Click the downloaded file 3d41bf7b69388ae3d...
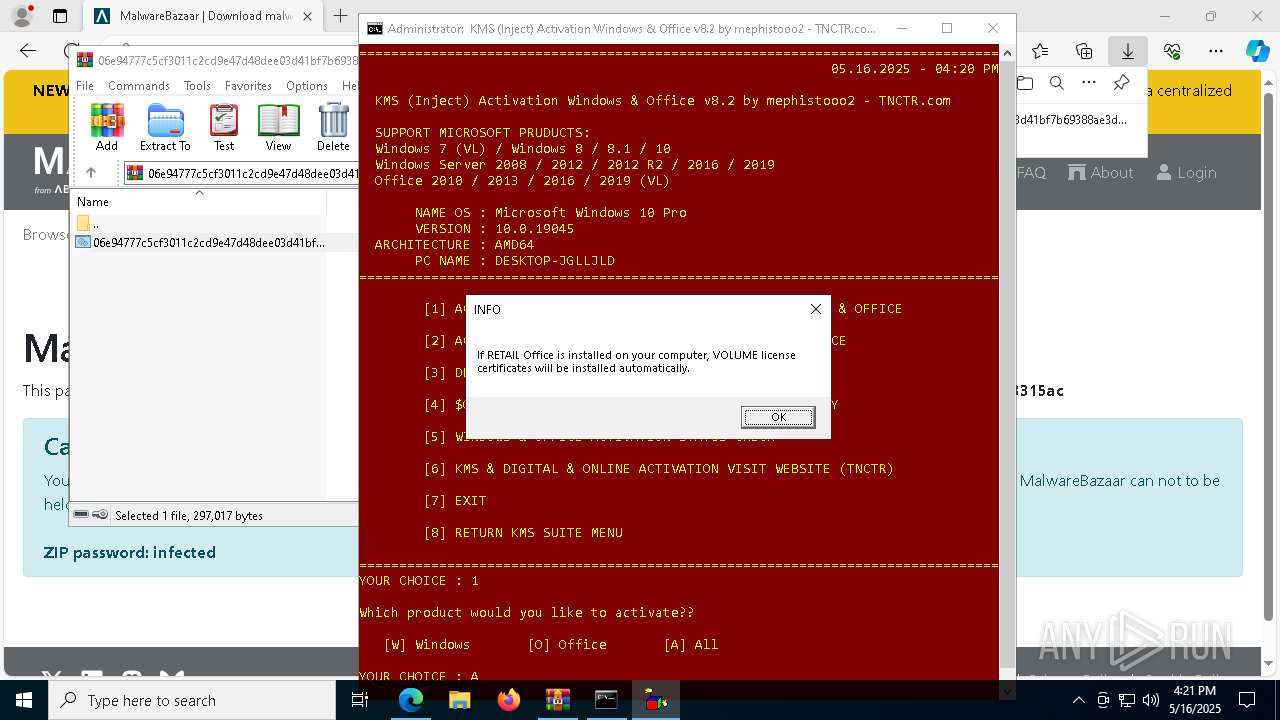The image size is (1280, 720). click(1071, 119)
